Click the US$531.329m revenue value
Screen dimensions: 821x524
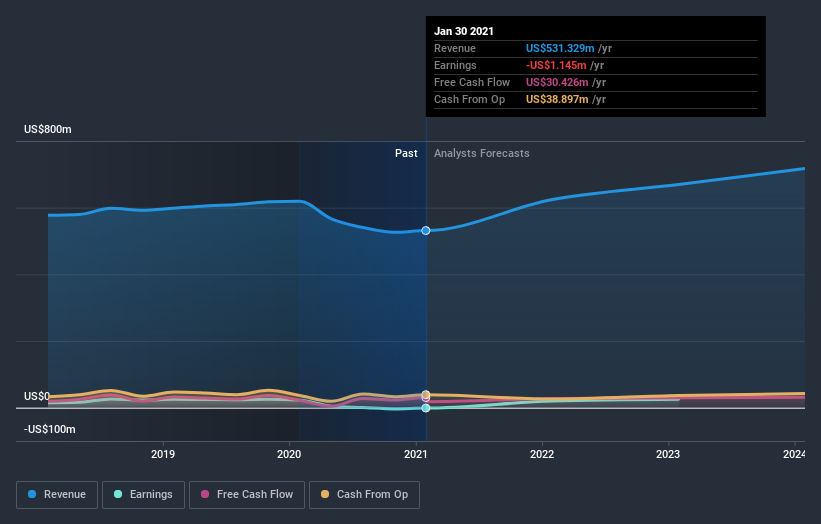560,48
